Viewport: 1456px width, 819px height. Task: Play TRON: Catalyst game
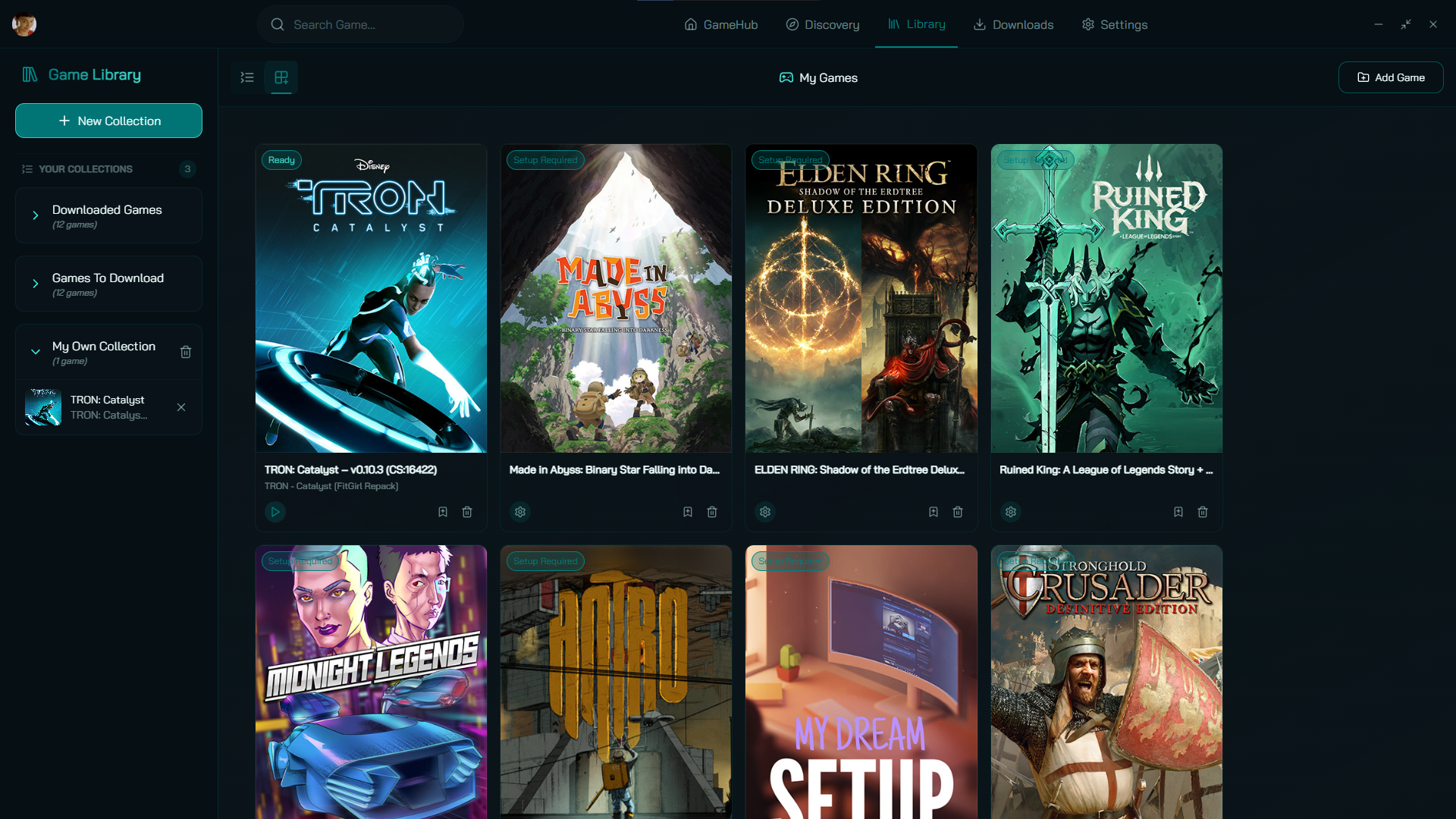(275, 512)
